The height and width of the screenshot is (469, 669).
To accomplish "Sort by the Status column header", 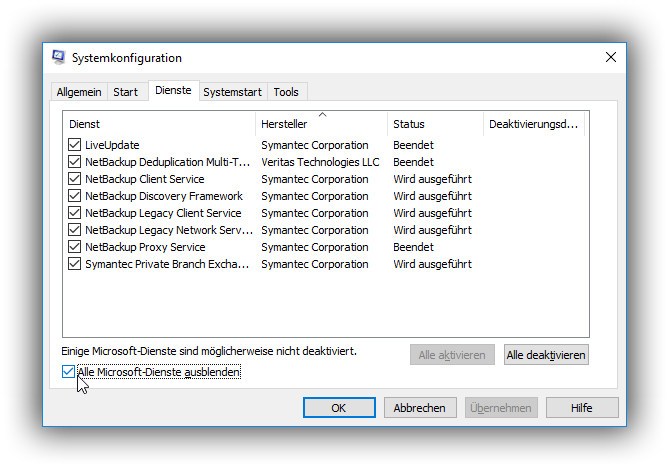I will coord(435,124).
